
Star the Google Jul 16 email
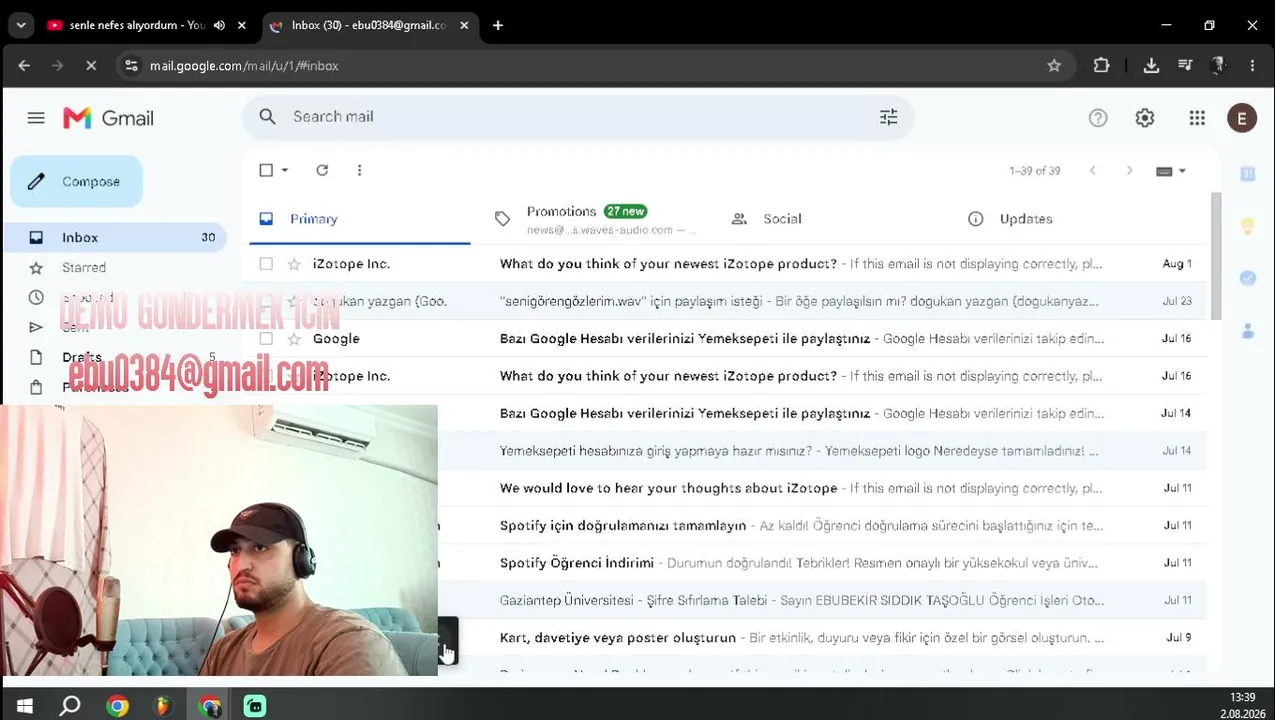(294, 339)
